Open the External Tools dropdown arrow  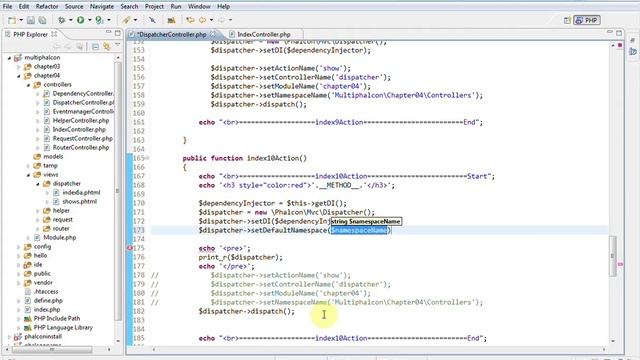tap(109, 20)
